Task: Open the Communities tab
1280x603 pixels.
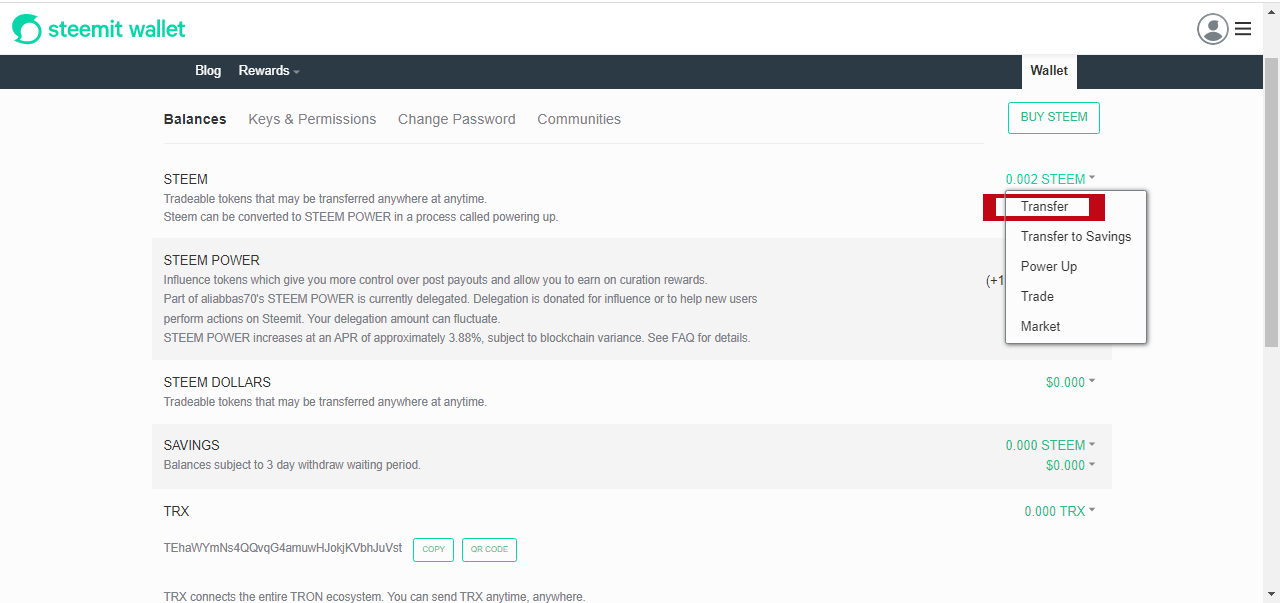Action: coord(579,119)
